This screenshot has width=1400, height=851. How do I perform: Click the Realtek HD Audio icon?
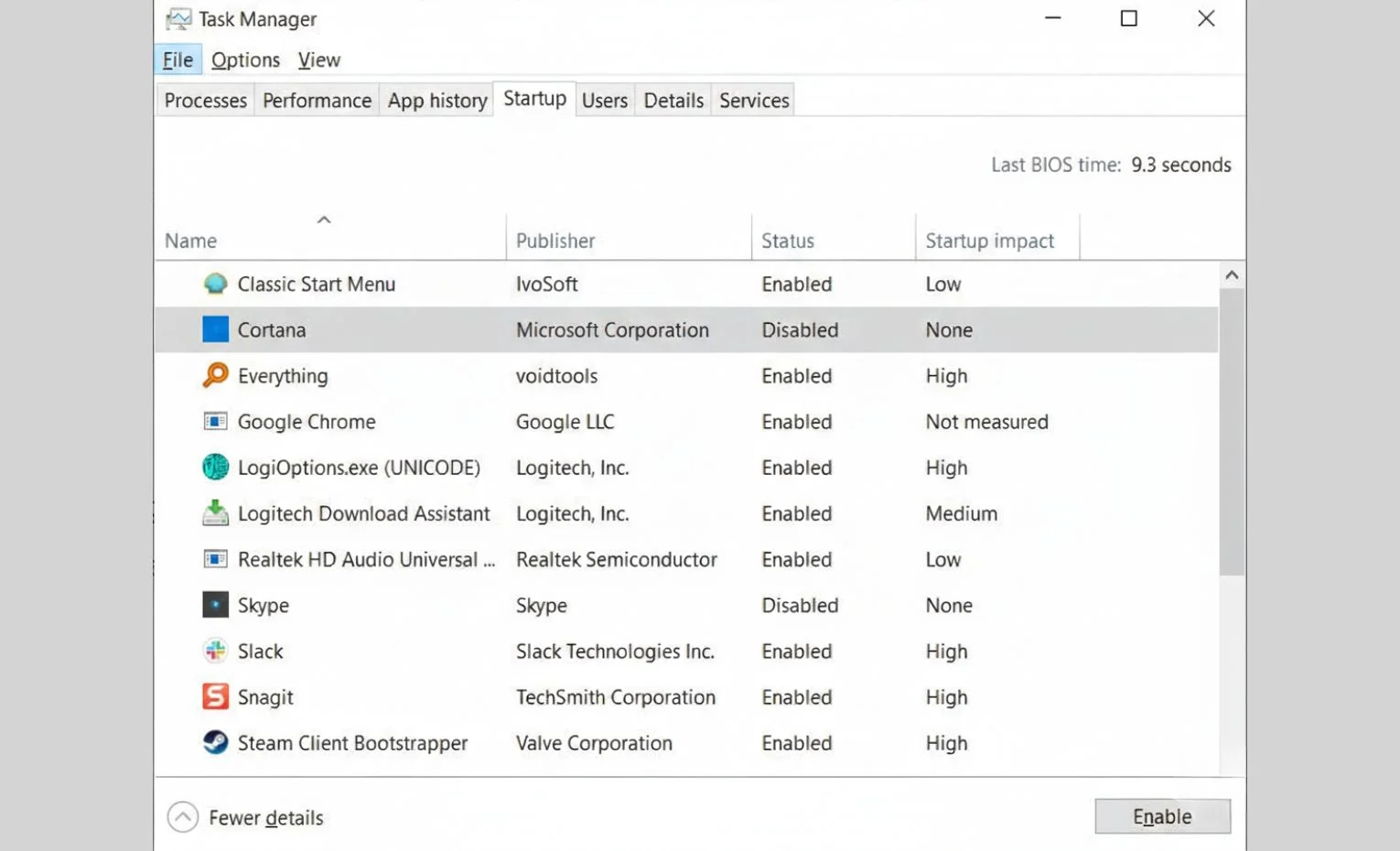pyautogui.click(x=215, y=558)
